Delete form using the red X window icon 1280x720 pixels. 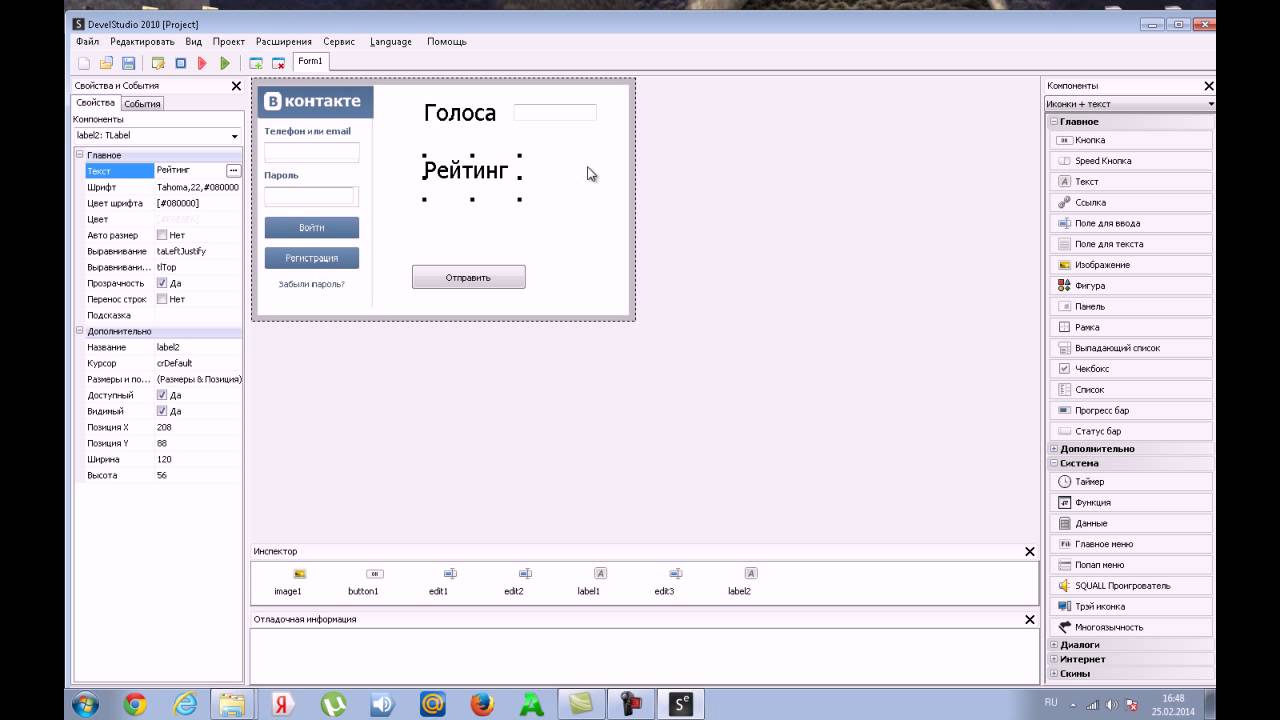279,63
